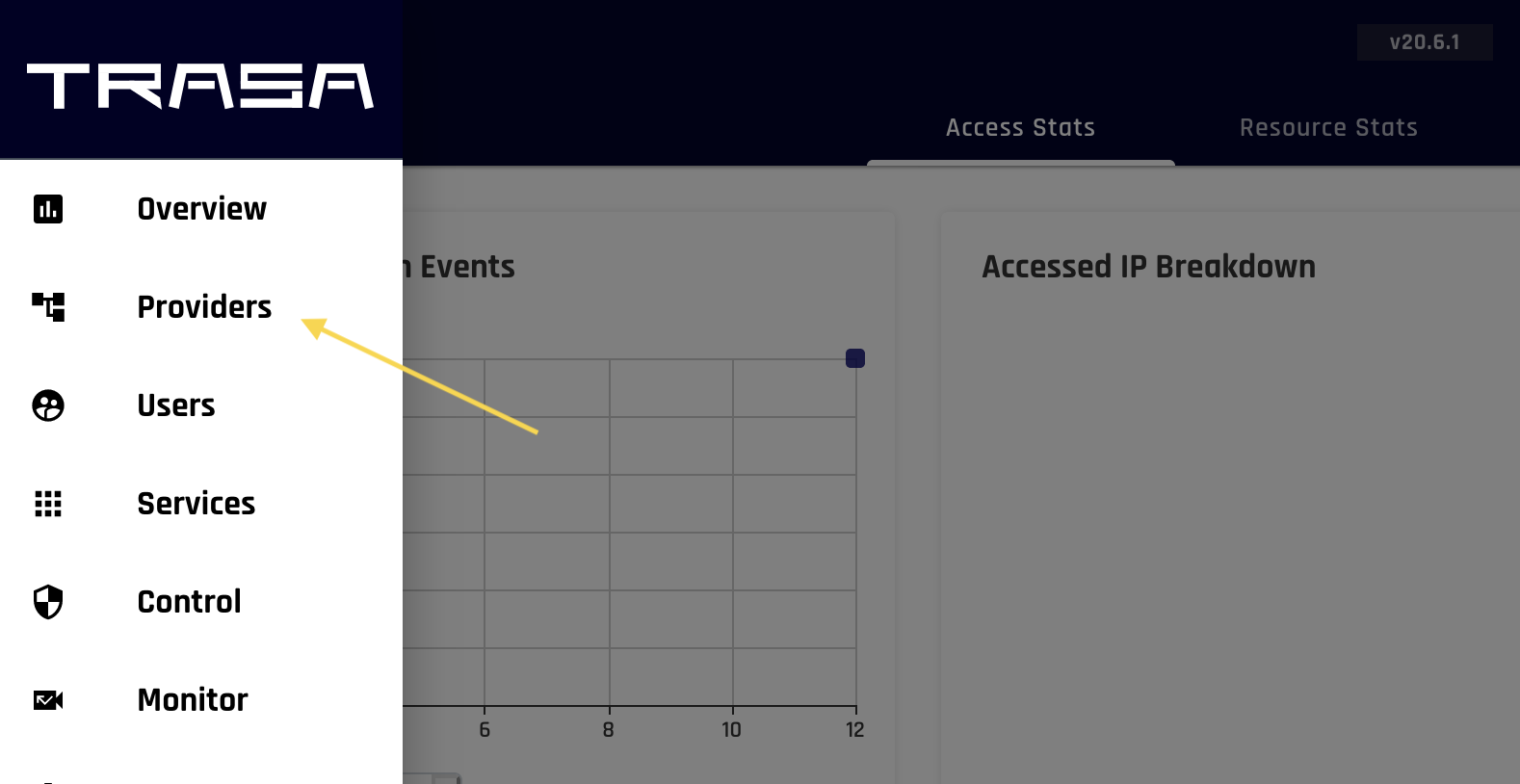Click the Services grid icon
The width and height of the screenshot is (1520, 784).
tap(48, 504)
